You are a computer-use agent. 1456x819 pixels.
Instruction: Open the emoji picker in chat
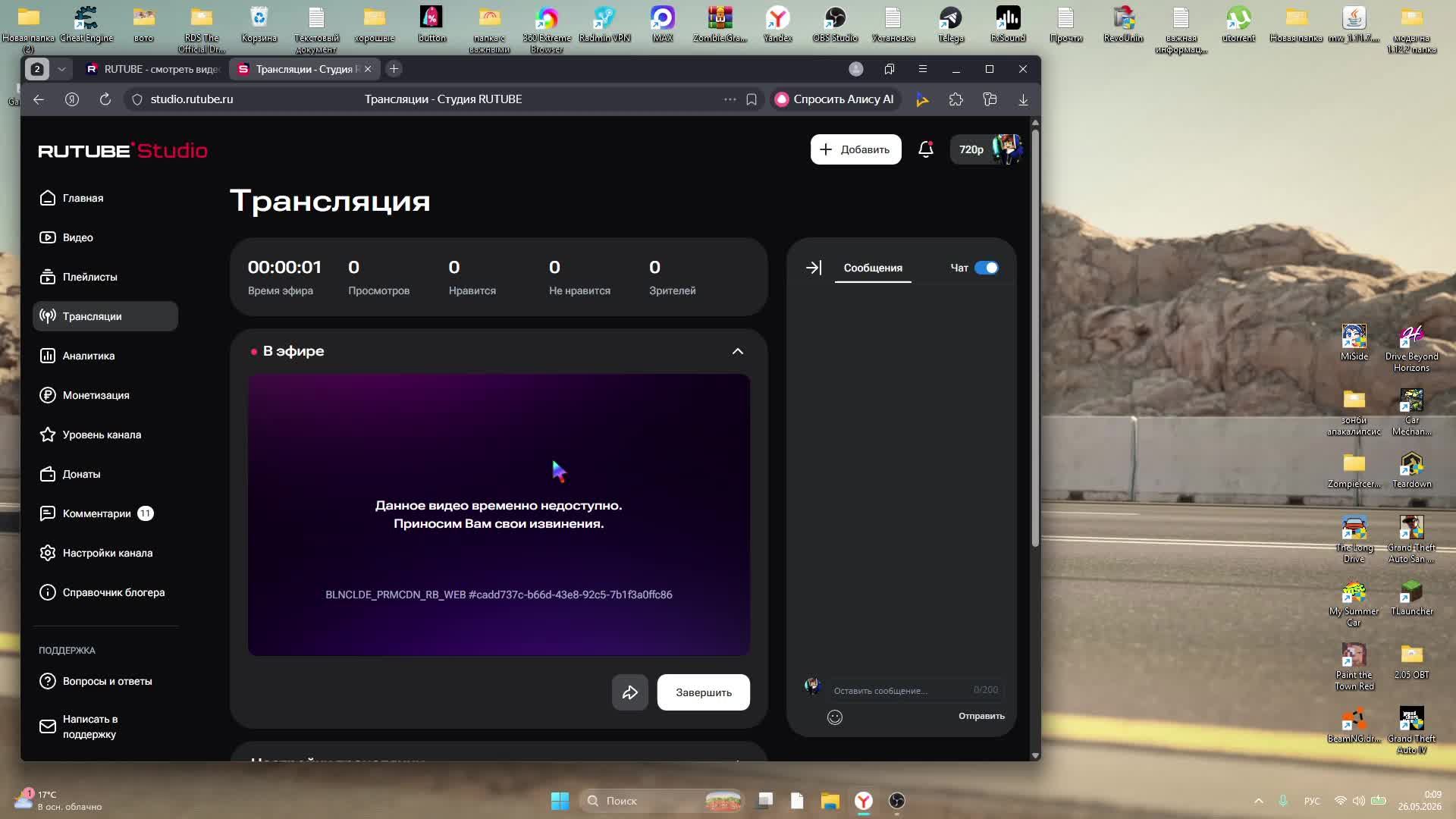coord(834,717)
